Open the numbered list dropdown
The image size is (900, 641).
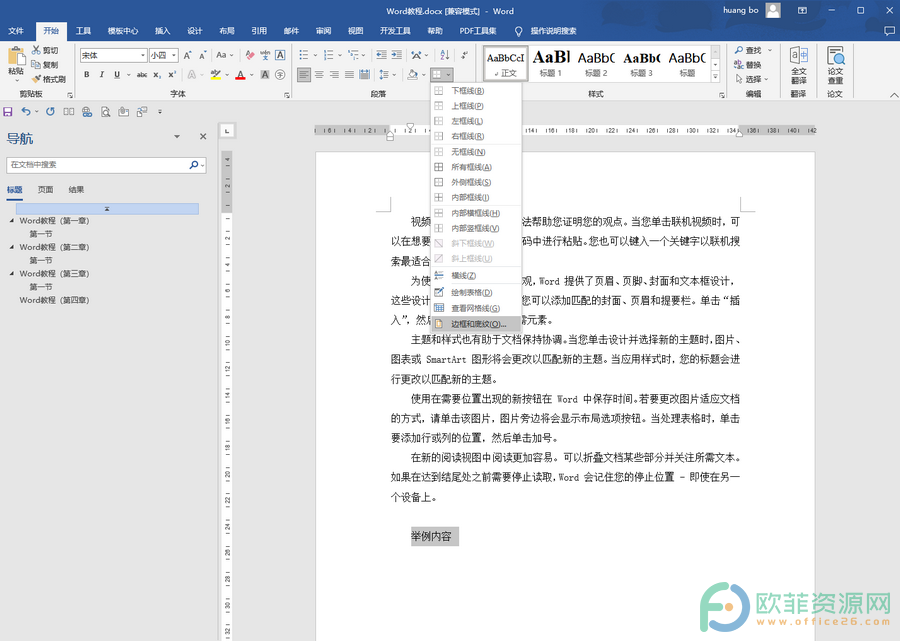click(x=340, y=56)
